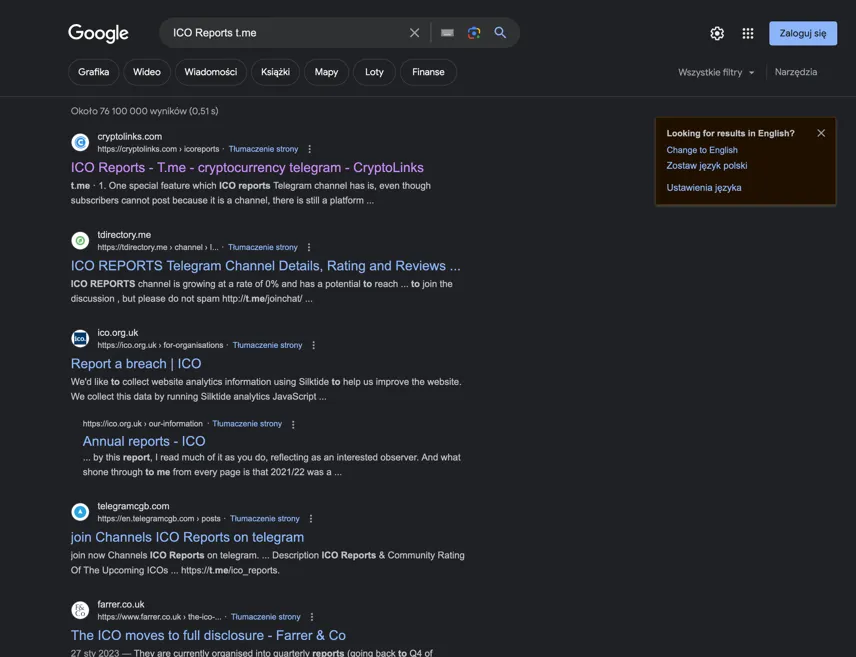Click 'Tłumaczenie strony' for farrer.co.uk result
The width and height of the screenshot is (856, 657).
(266, 617)
